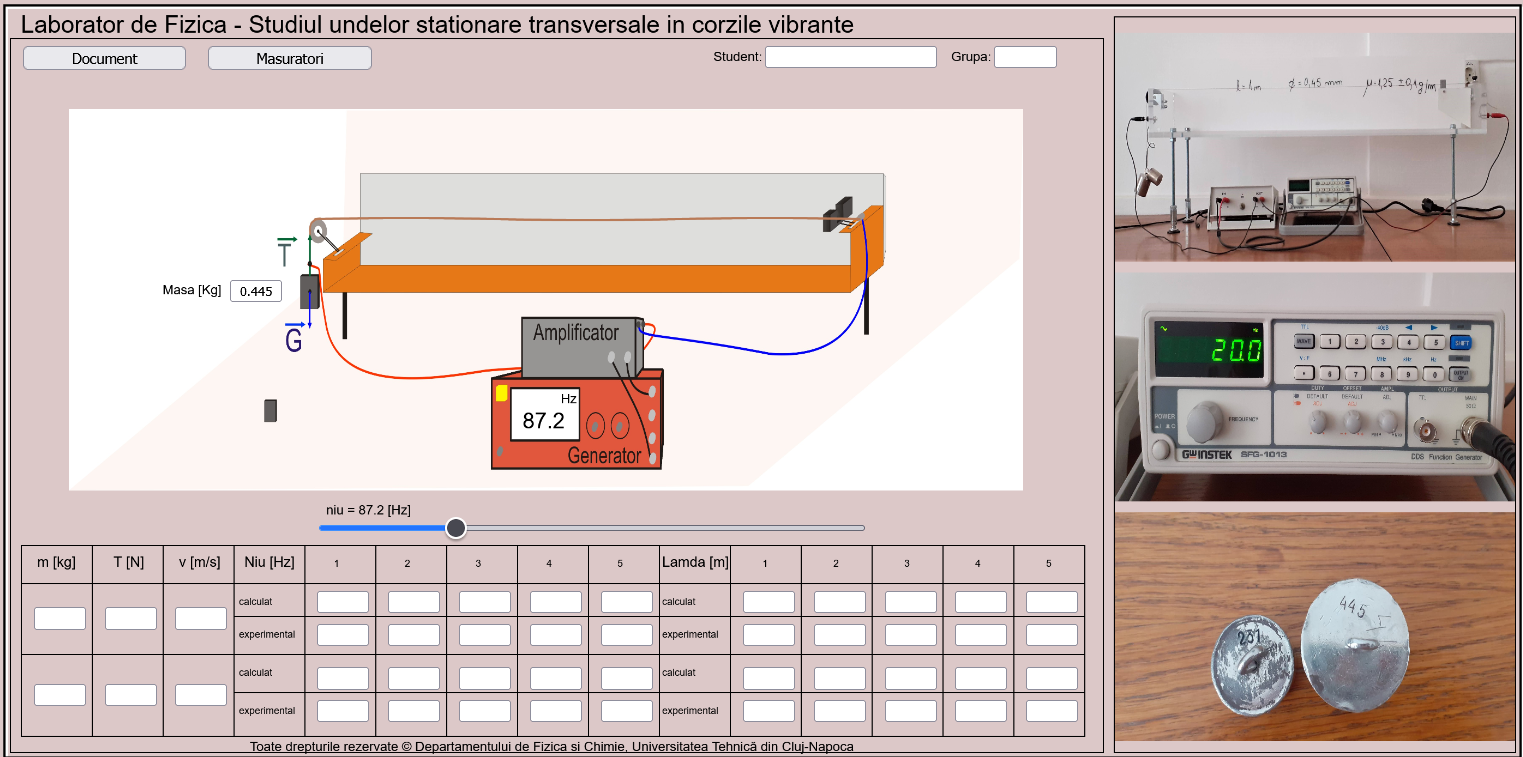This screenshot has width=1523, height=757.
Task: Click the pulley wheel at string's left end
Action: pyautogui.click(x=318, y=232)
